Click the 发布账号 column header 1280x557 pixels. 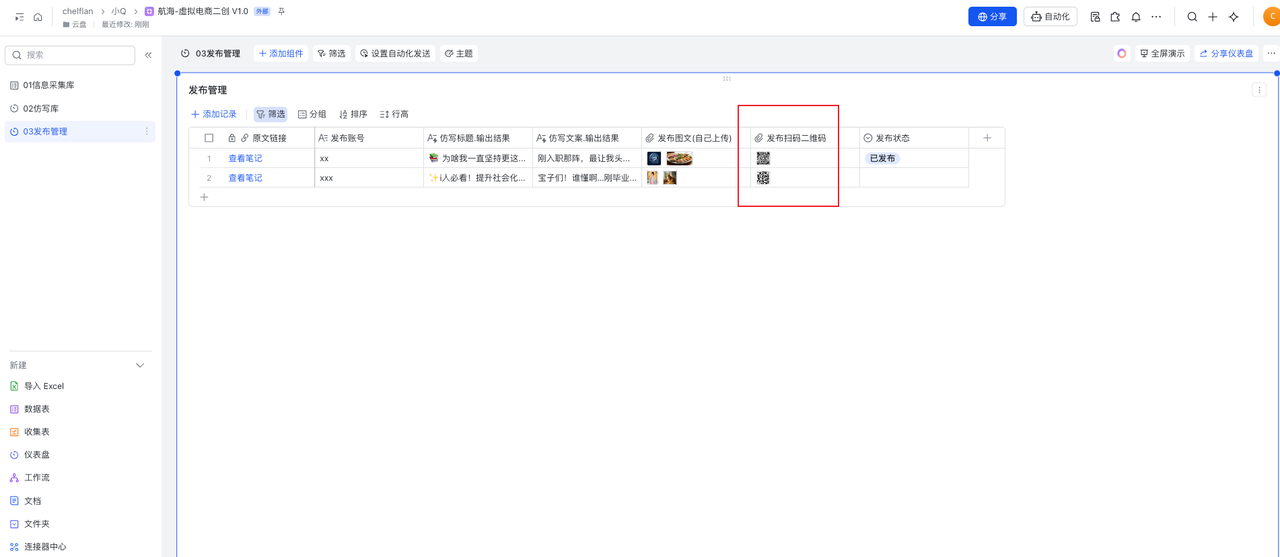point(367,138)
